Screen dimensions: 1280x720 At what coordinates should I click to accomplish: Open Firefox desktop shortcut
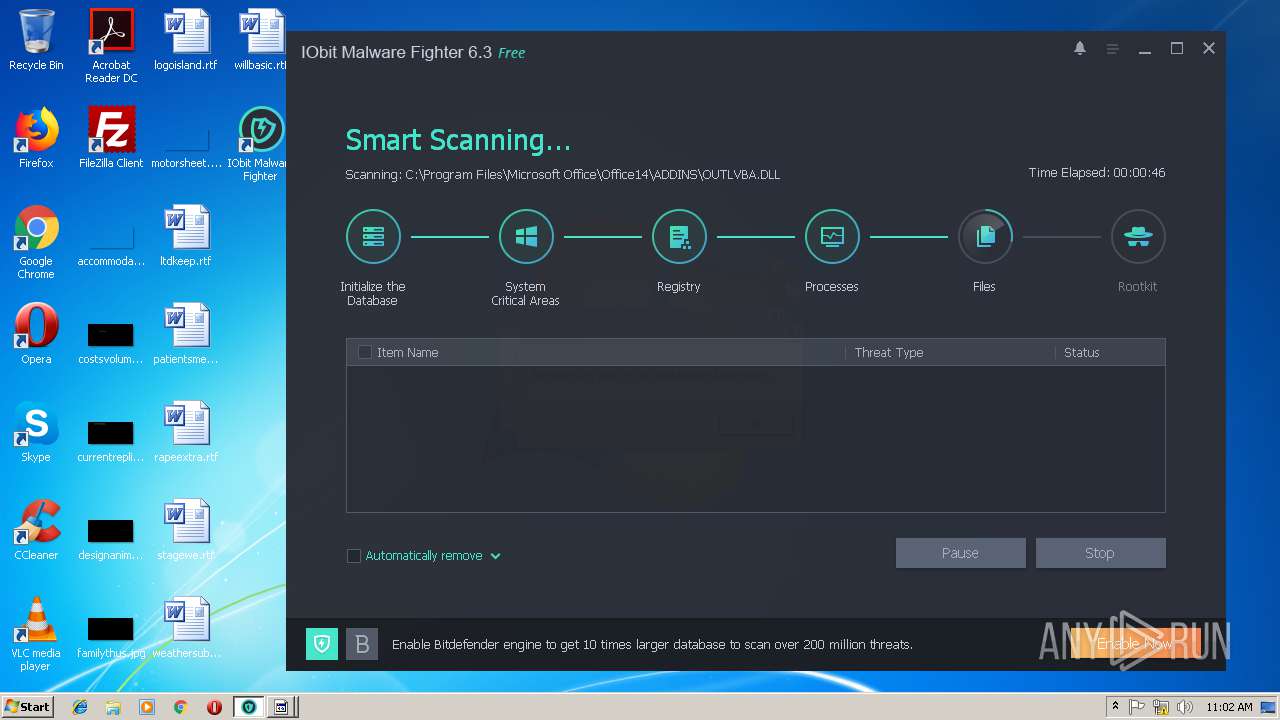point(36,138)
